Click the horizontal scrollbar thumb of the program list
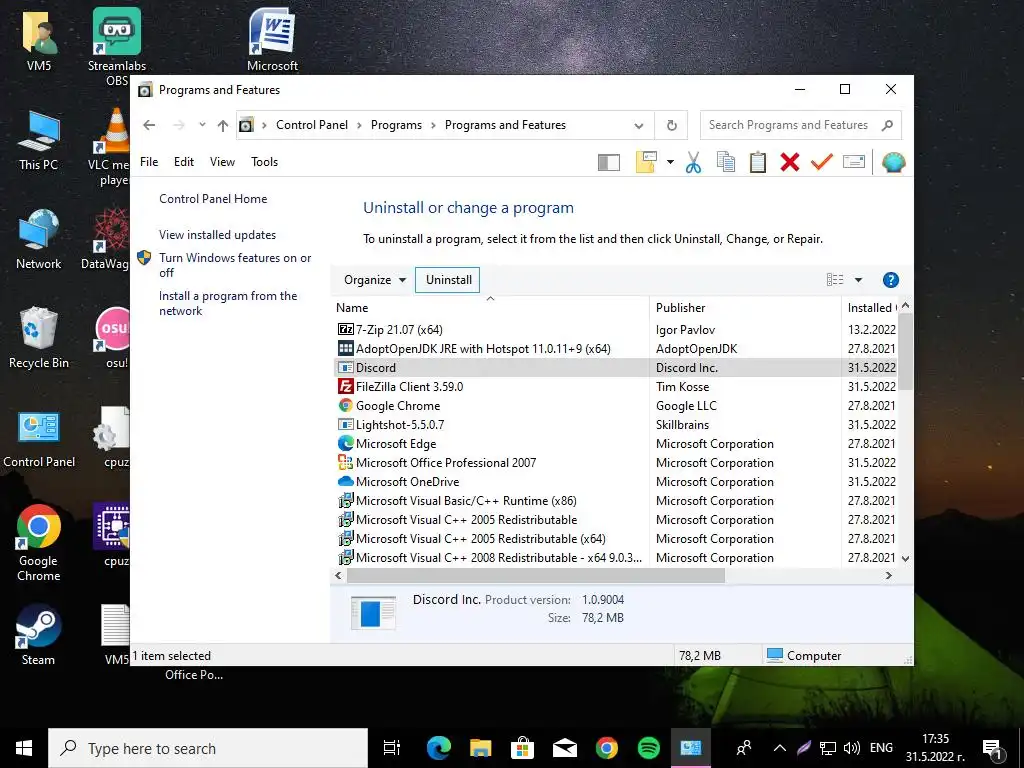The height and width of the screenshot is (768, 1024). [536, 576]
